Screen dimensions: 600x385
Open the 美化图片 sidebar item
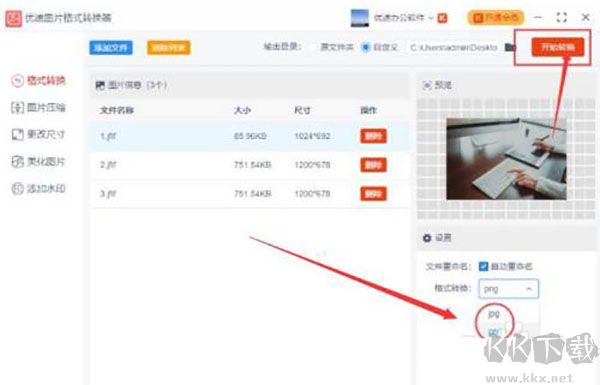point(39,162)
